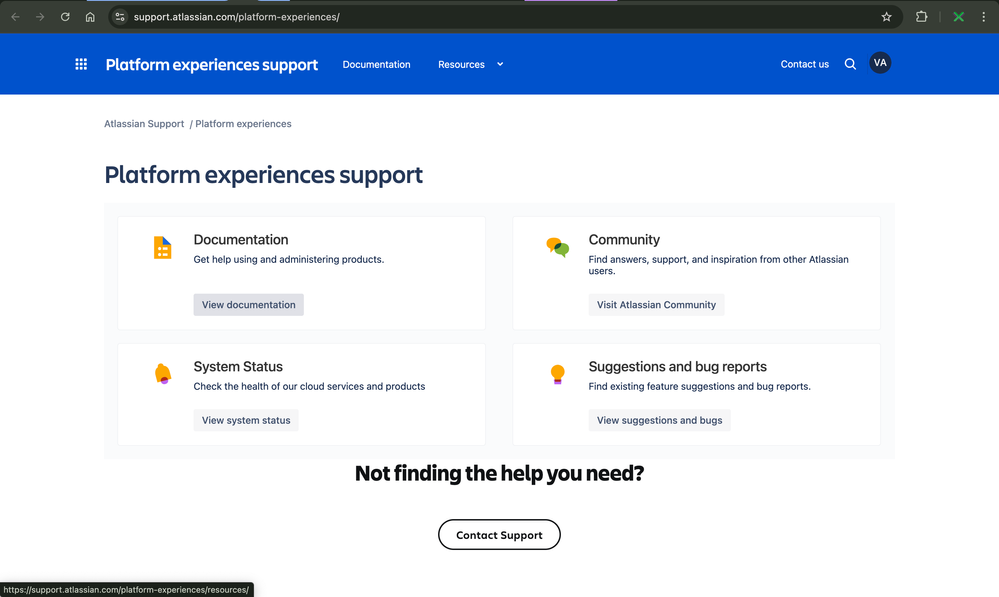The height and width of the screenshot is (597, 999).
Task: Click the main Platform experiences support page heading
Action: (x=264, y=175)
